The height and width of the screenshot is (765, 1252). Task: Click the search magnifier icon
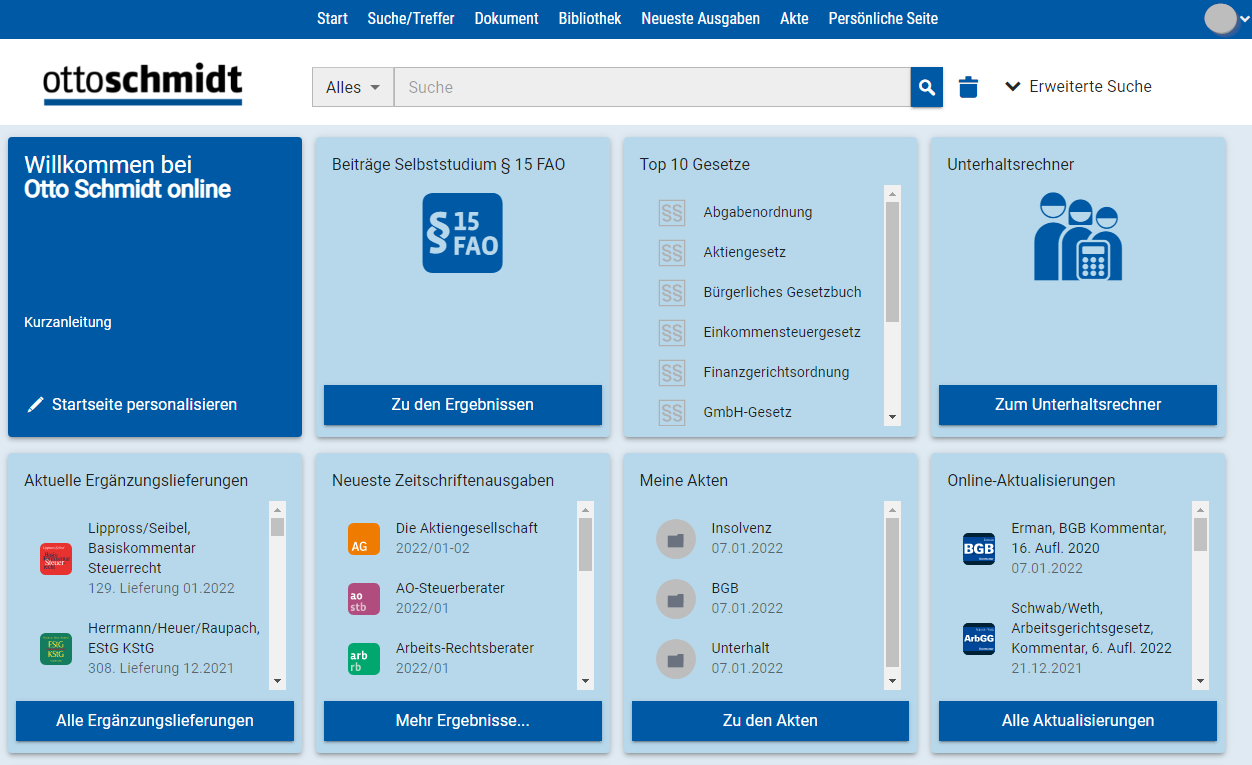point(926,87)
